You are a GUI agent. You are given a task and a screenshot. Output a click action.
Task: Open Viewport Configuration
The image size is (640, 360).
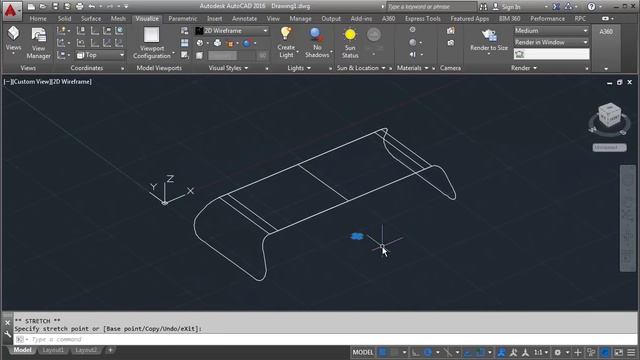click(x=152, y=43)
